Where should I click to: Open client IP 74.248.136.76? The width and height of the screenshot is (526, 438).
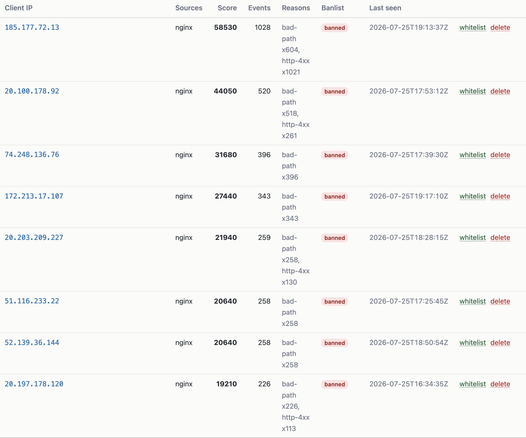pyautogui.click(x=32, y=155)
